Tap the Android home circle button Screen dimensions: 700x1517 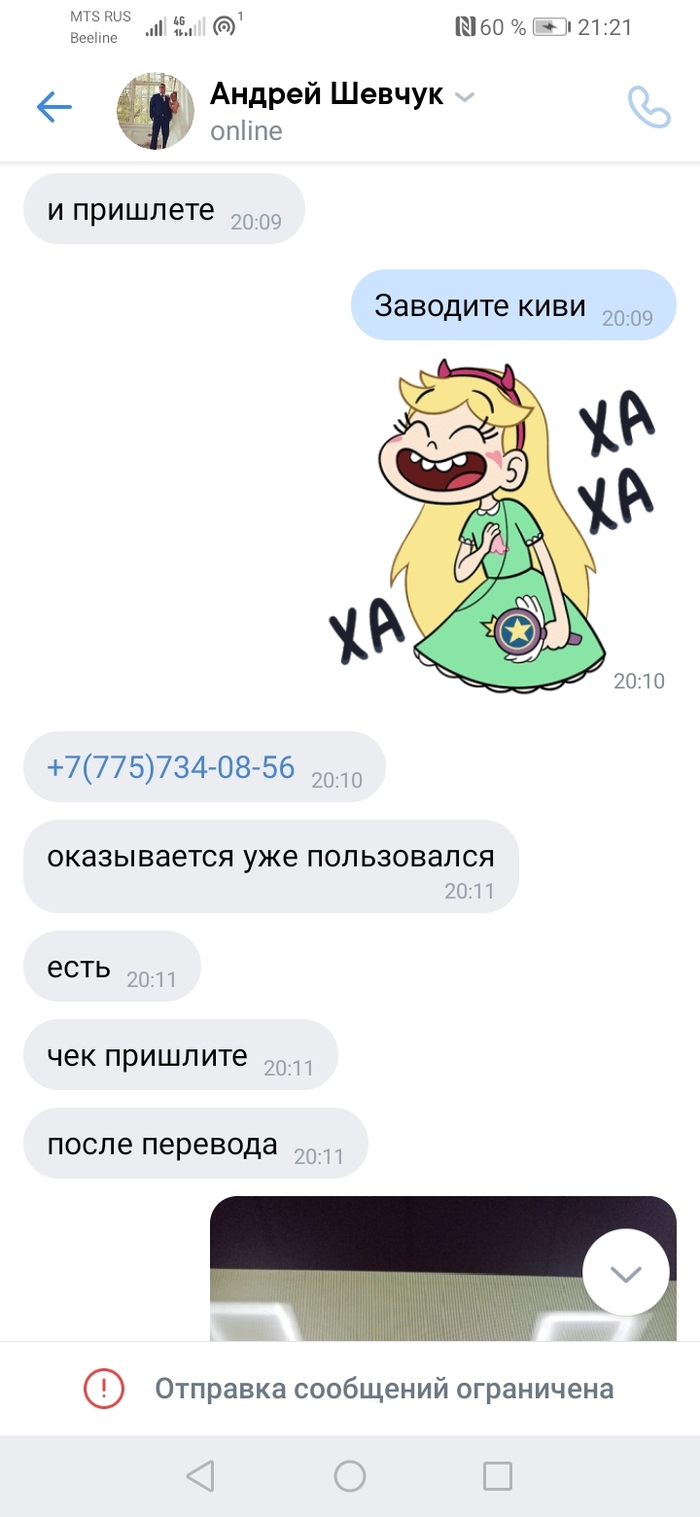click(349, 1475)
